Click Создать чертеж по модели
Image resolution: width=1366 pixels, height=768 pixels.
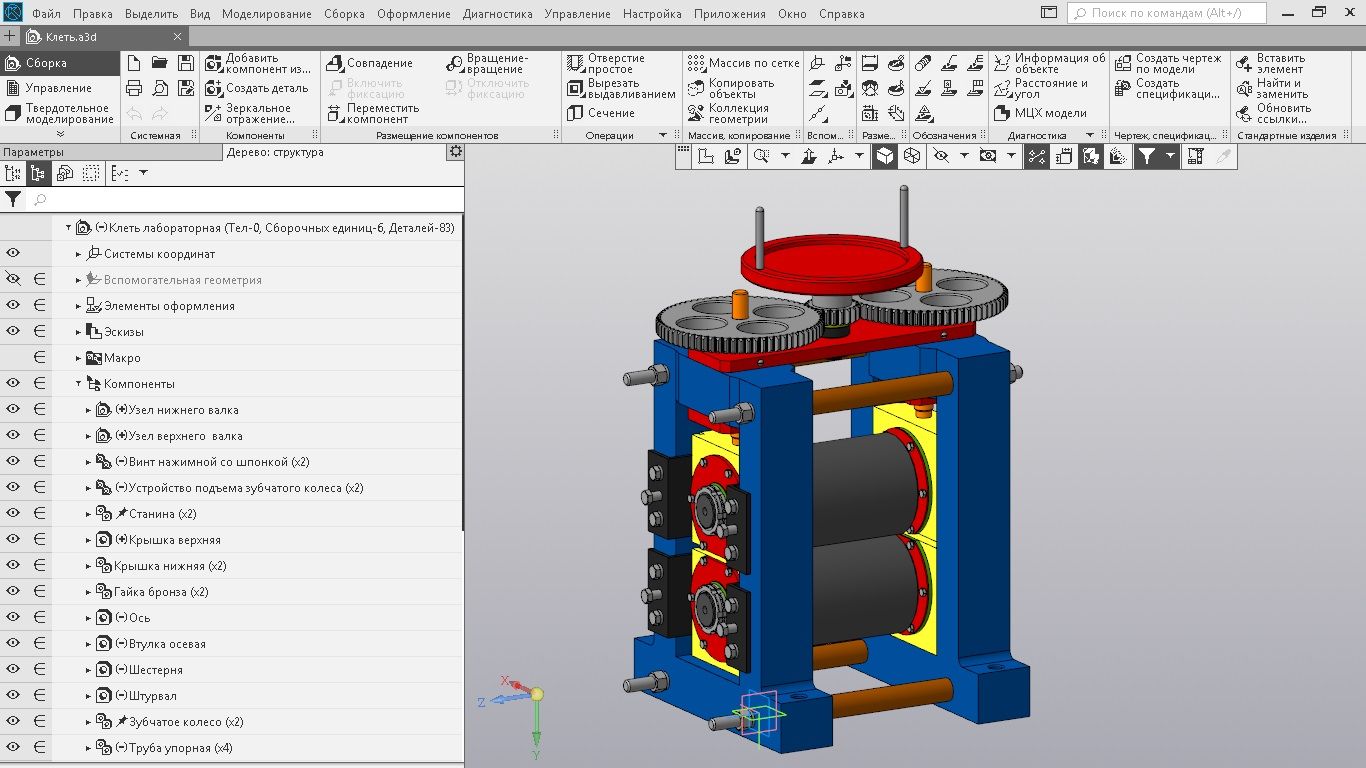point(1167,63)
